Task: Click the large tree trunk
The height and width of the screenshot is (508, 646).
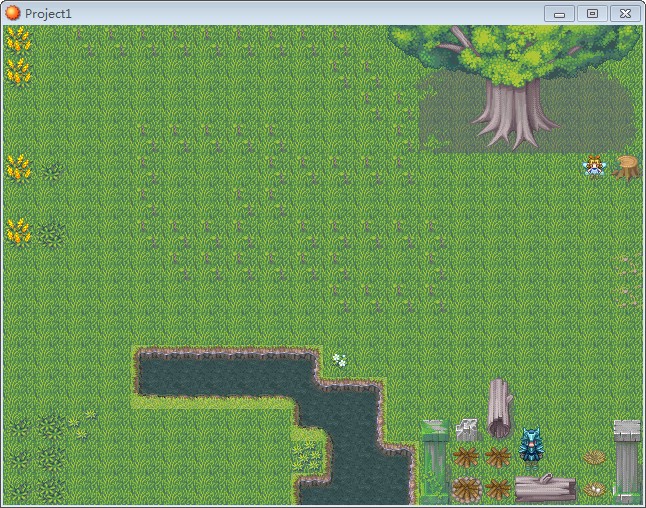Action: click(x=515, y=113)
